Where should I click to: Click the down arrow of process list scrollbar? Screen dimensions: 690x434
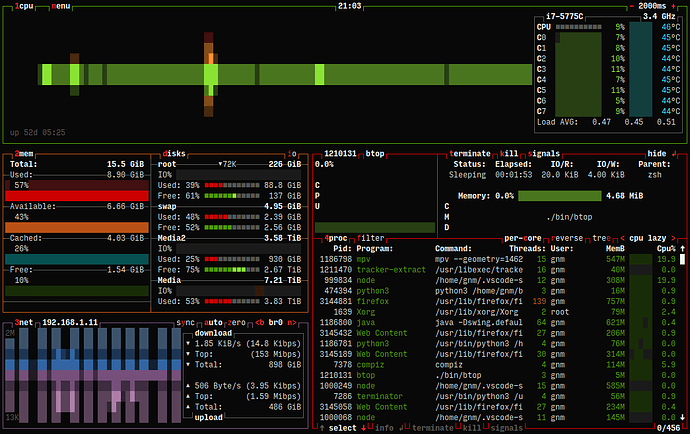(683, 417)
